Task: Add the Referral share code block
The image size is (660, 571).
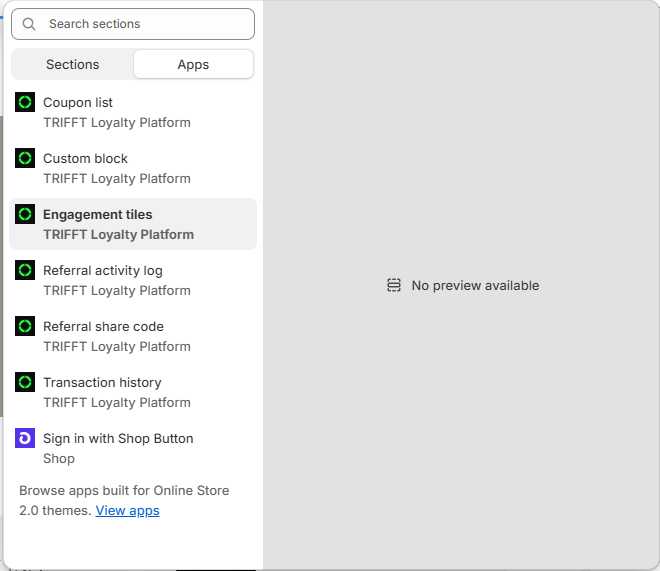Action: point(133,336)
